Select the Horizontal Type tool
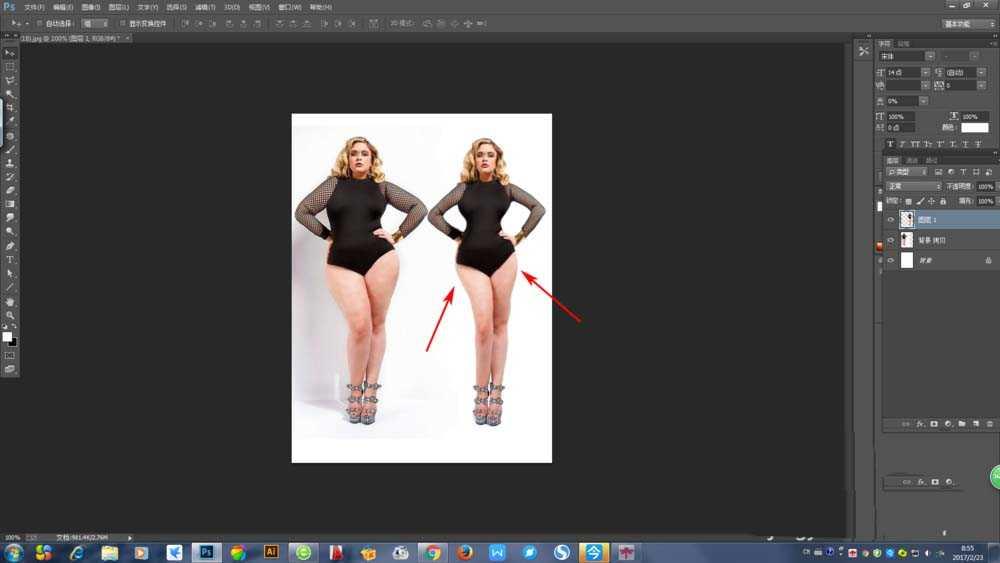This screenshot has width=1000, height=563. 10,259
